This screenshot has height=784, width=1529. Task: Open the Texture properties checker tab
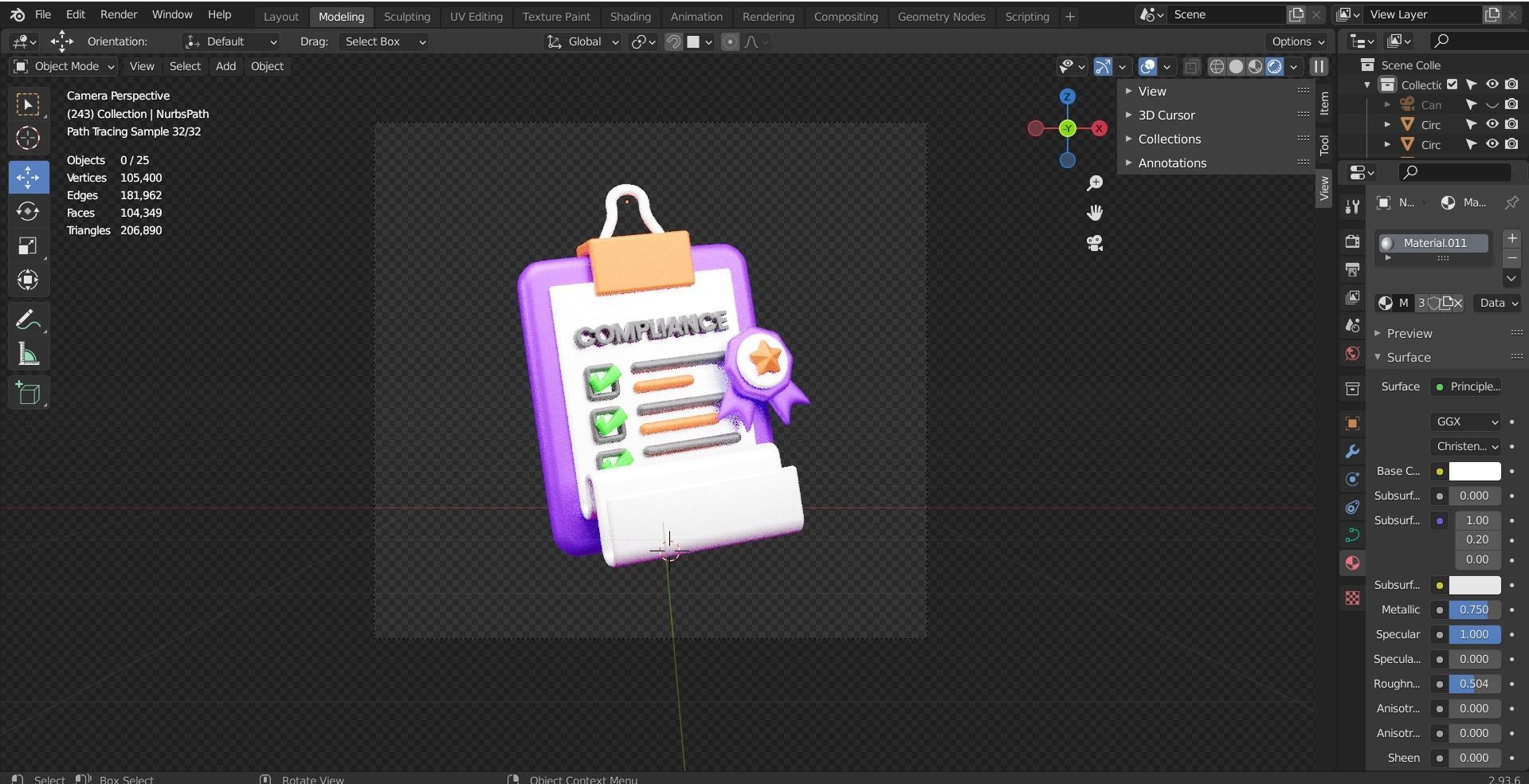coord(1352,598)
